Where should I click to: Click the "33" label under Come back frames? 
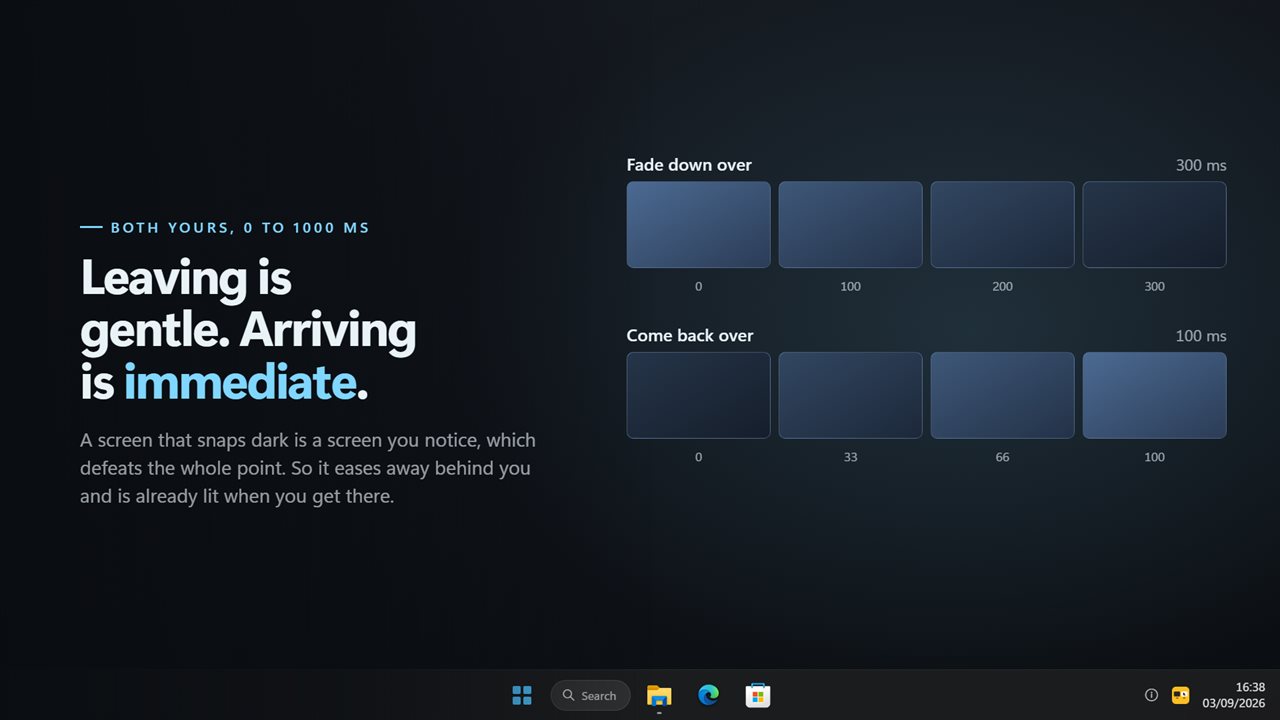click(851, 458)
